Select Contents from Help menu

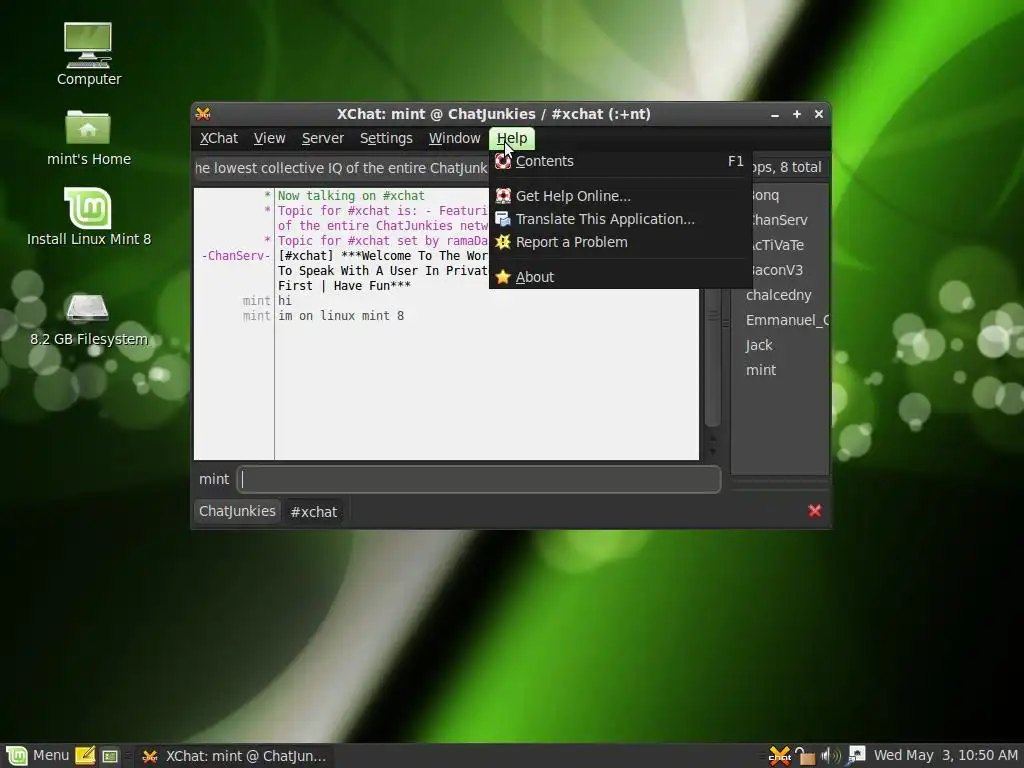[620, 161]
